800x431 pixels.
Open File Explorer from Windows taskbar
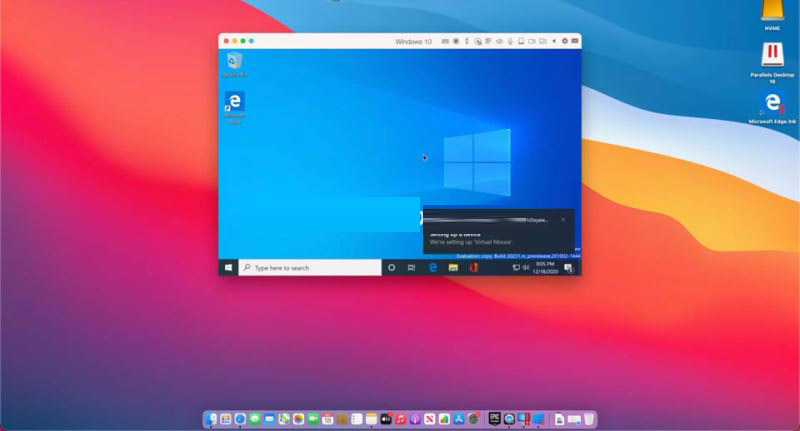[x=453, y=268]
